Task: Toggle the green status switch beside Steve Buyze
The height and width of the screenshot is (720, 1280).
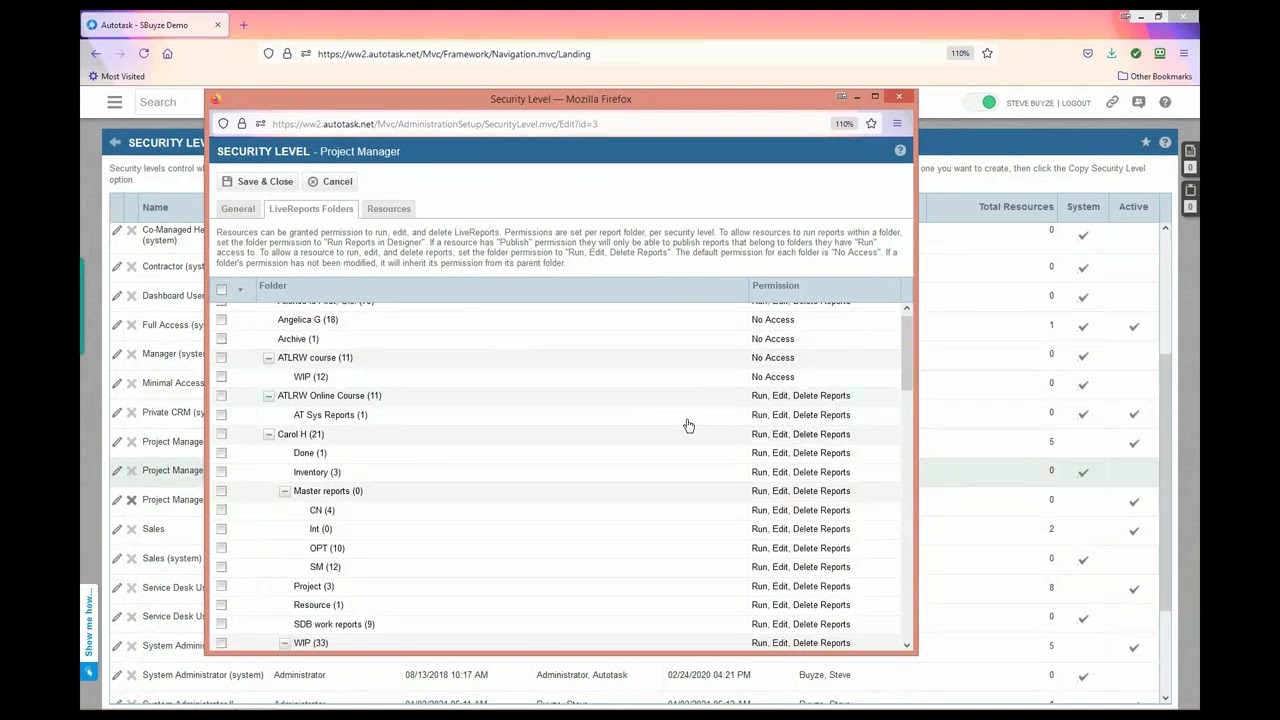Action: (x=981, y=102)
